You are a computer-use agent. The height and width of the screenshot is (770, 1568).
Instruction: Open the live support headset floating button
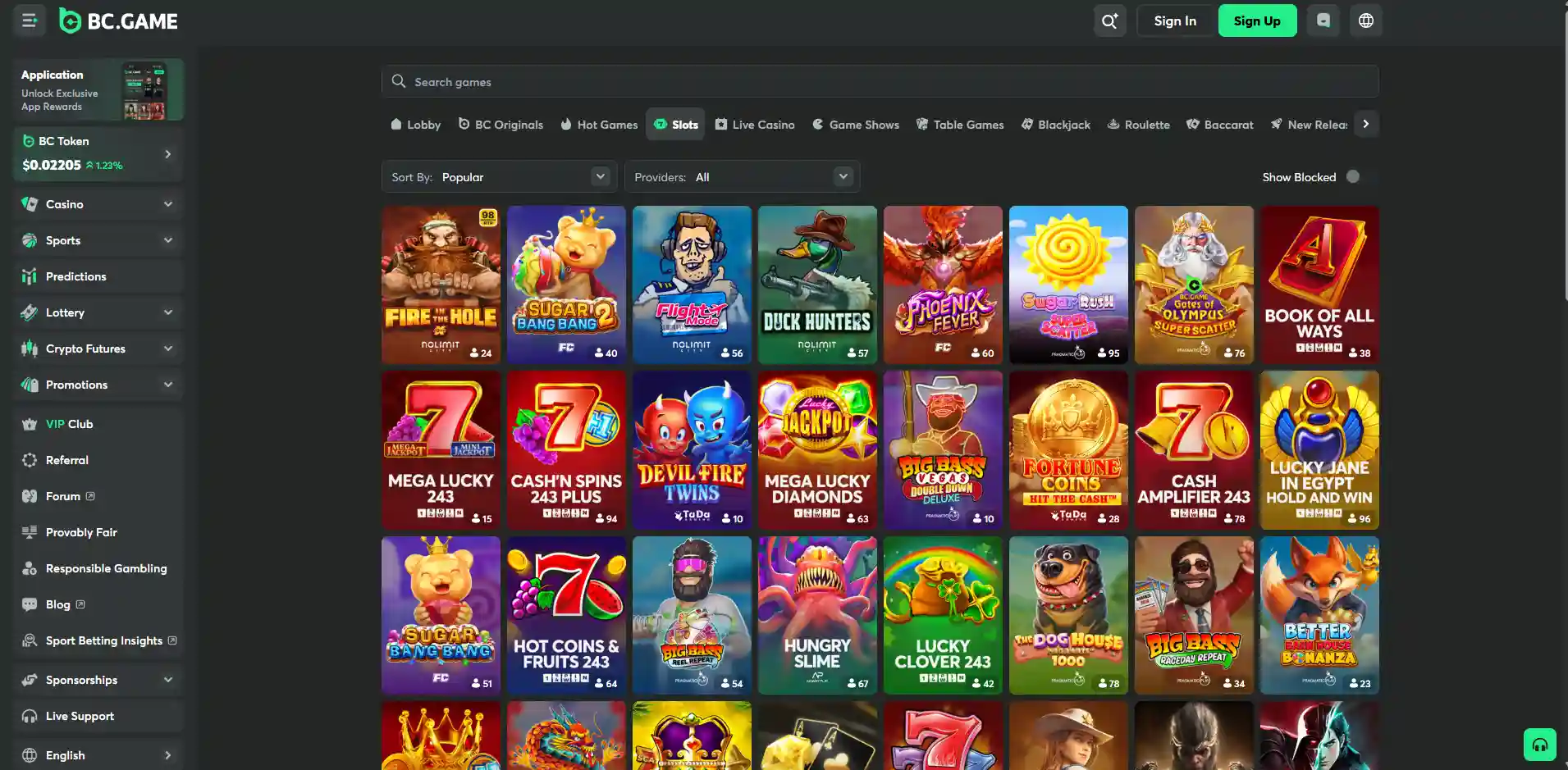point(1540,745)
